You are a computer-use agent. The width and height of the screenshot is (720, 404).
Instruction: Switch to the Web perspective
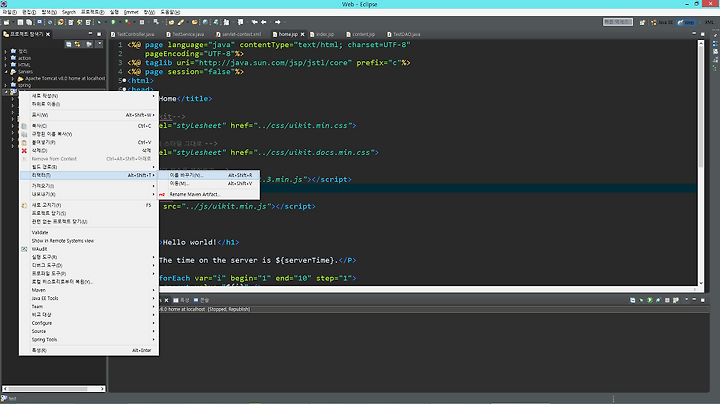pos(686,22)
